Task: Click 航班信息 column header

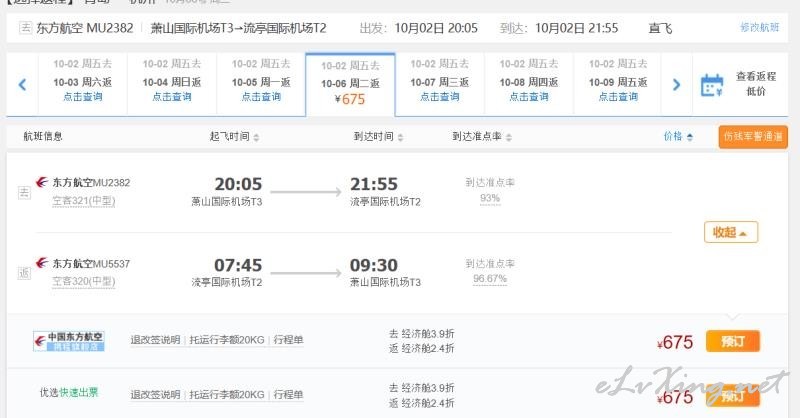Action: click(43, 136)
